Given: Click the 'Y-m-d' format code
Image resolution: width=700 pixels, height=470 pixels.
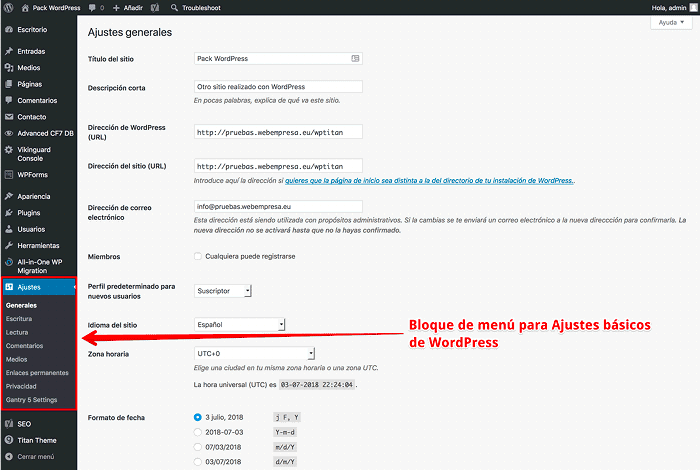Looking at the screenshot, I should (285, 432).
